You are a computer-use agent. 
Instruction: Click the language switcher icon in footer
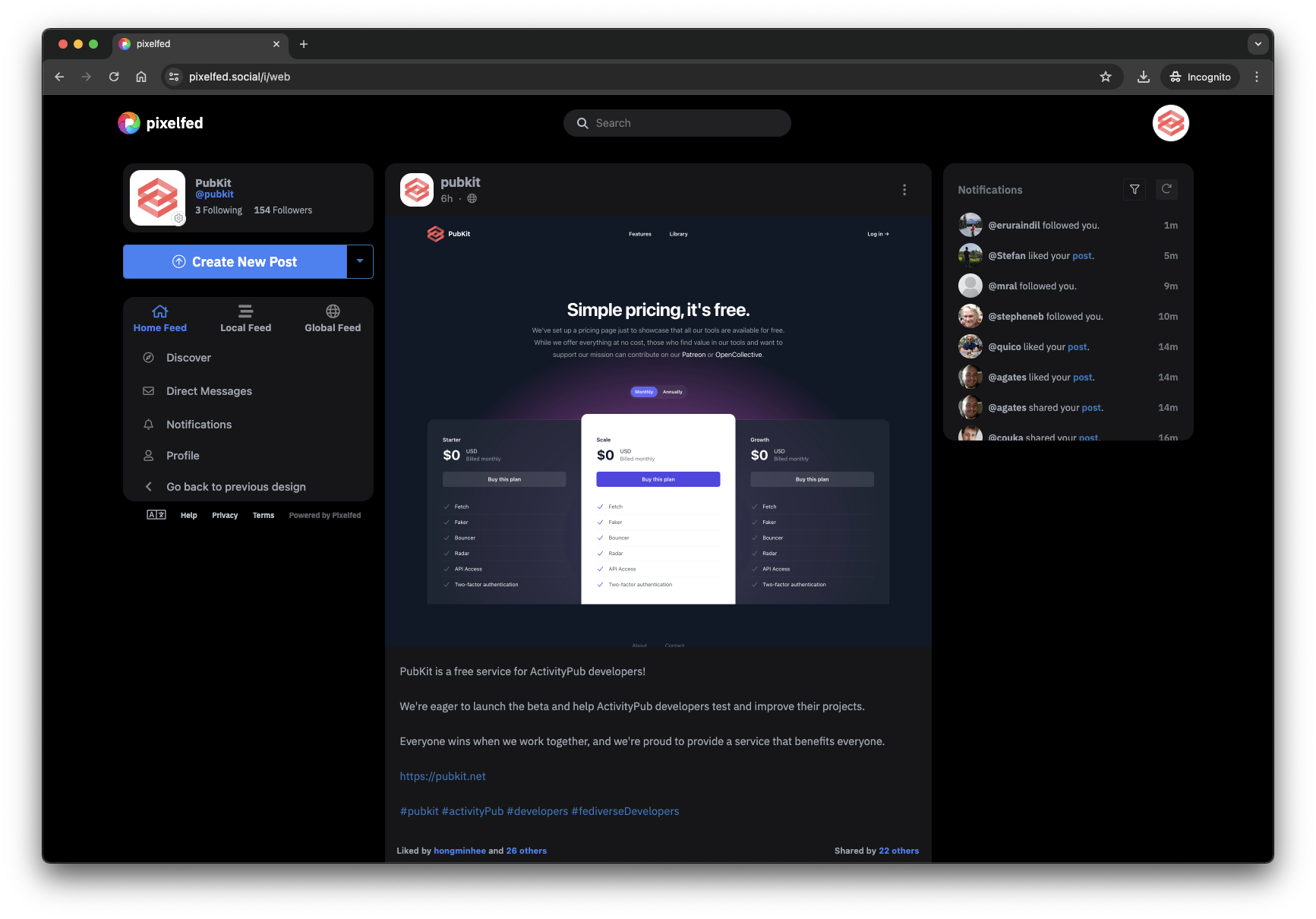[x=156, y=515]
